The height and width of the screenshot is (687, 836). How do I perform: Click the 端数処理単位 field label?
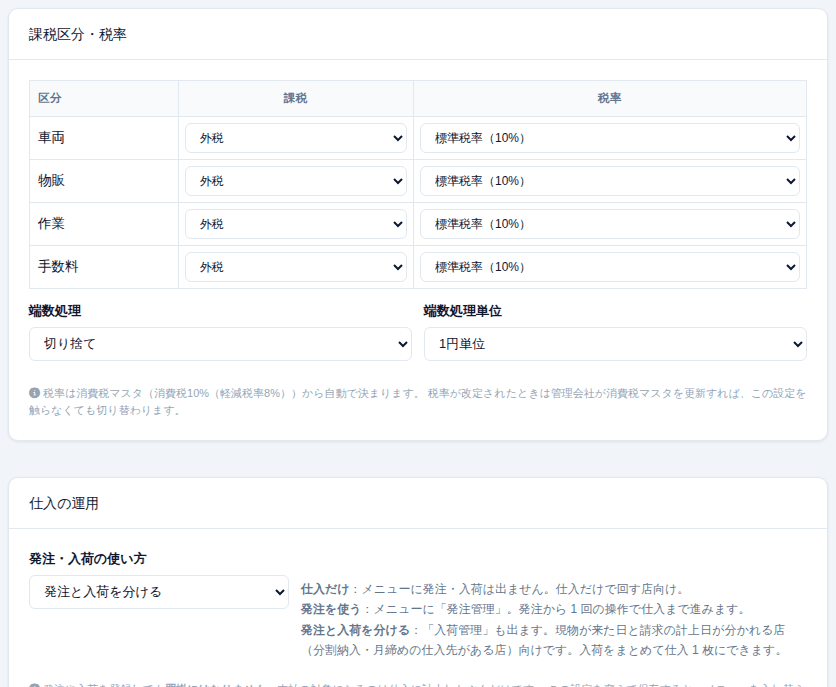click(463, 311)
